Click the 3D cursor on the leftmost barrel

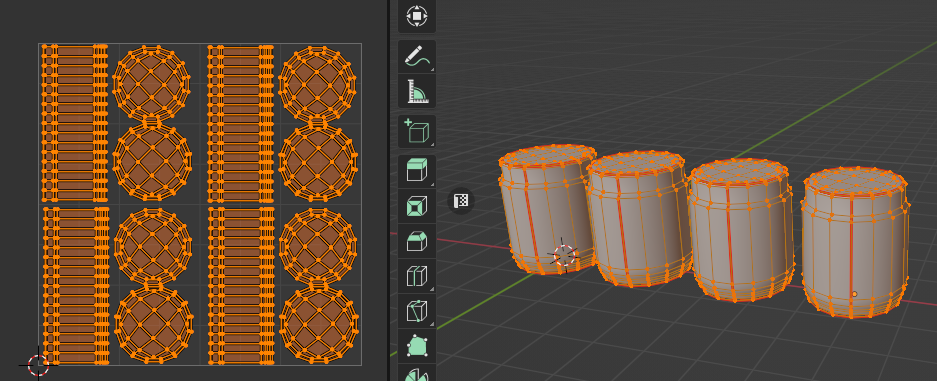pyautogui.click(x=564, y=256)
